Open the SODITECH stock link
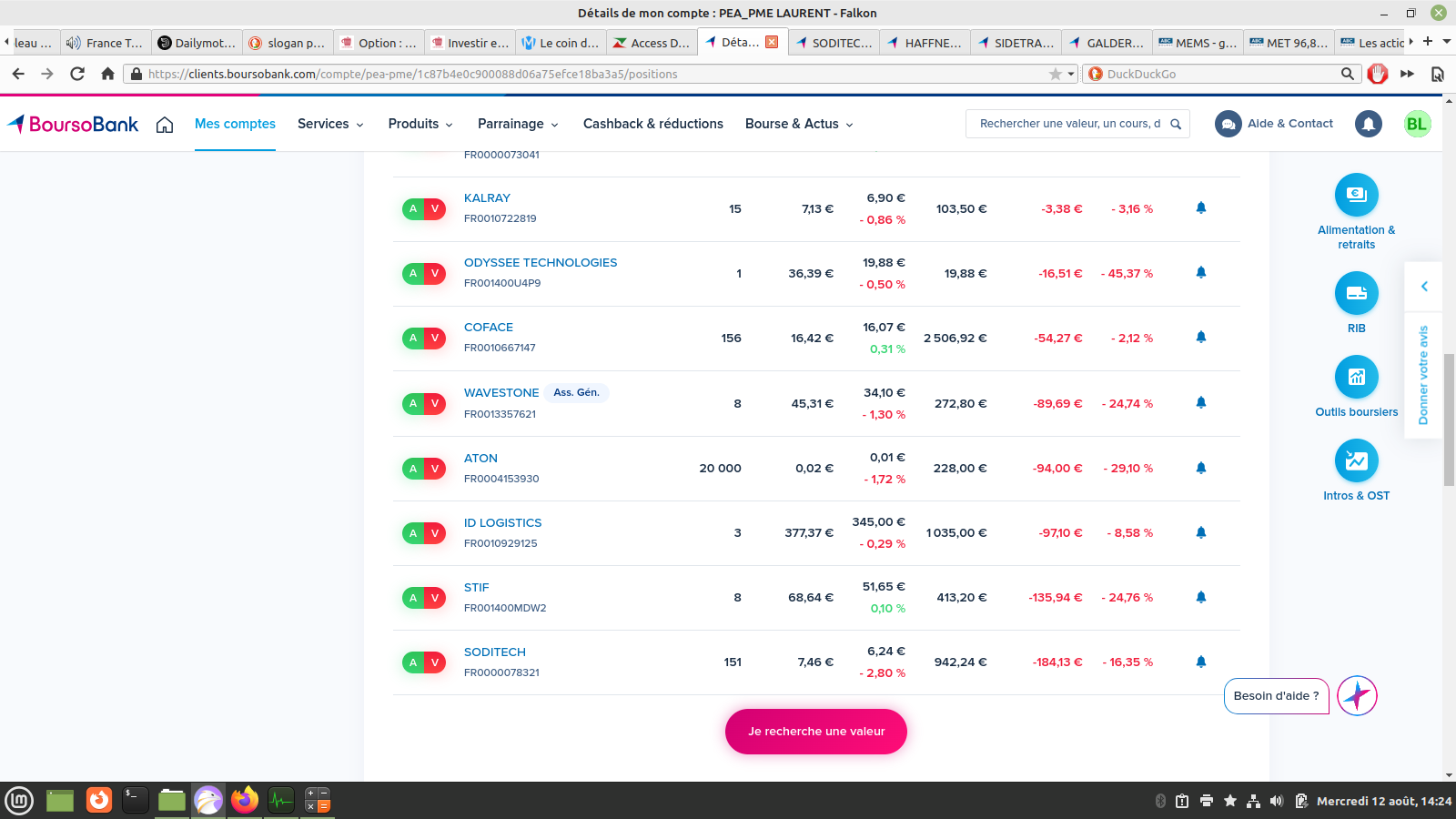Image resolution: width=1456 pixels, height=819 pixels. (x=495, y=652)
